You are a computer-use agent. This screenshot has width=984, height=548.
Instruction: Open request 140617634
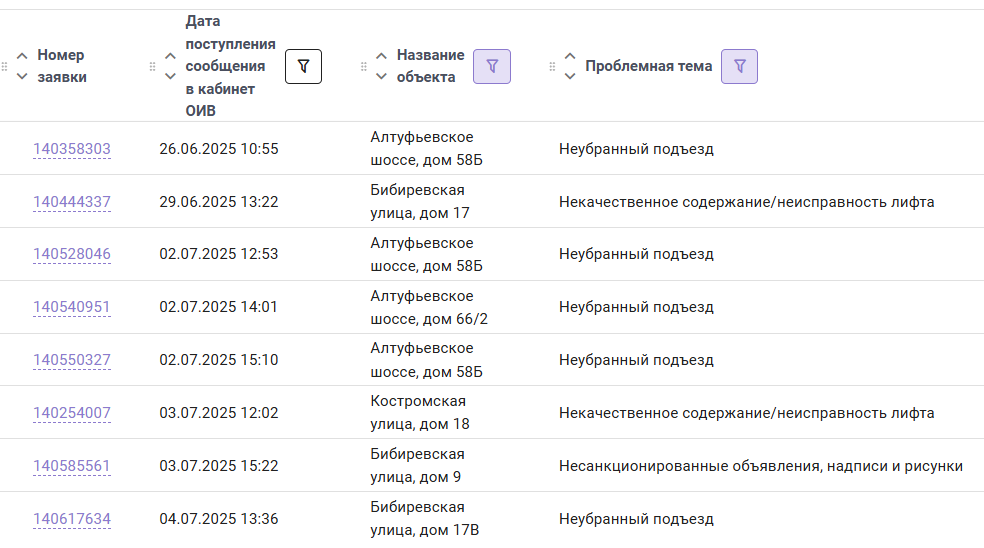coord(72,518)
